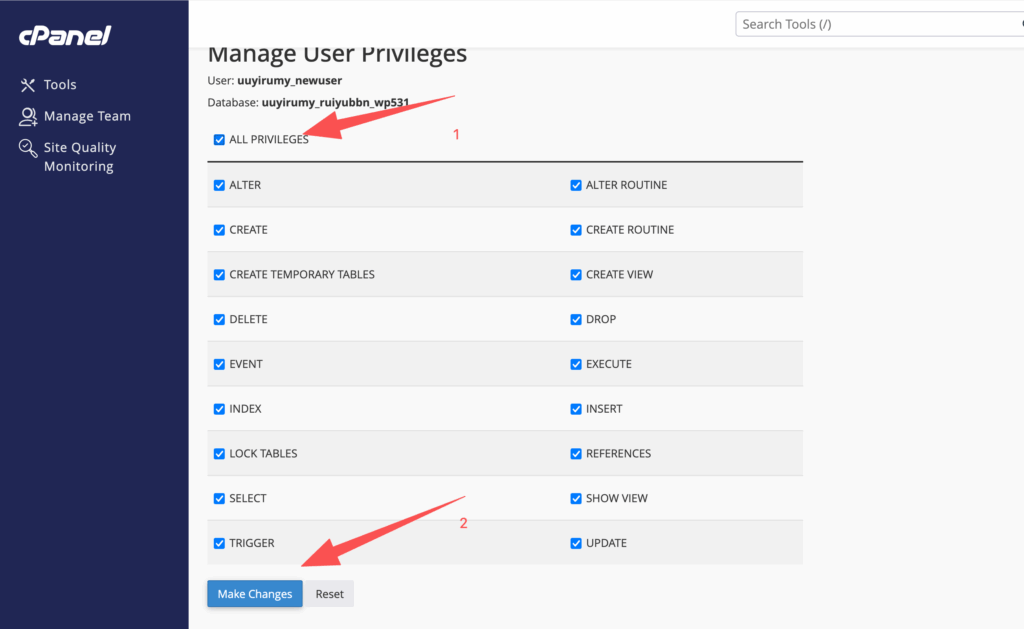Disable the TRIGGER privilege

point(219,544)
